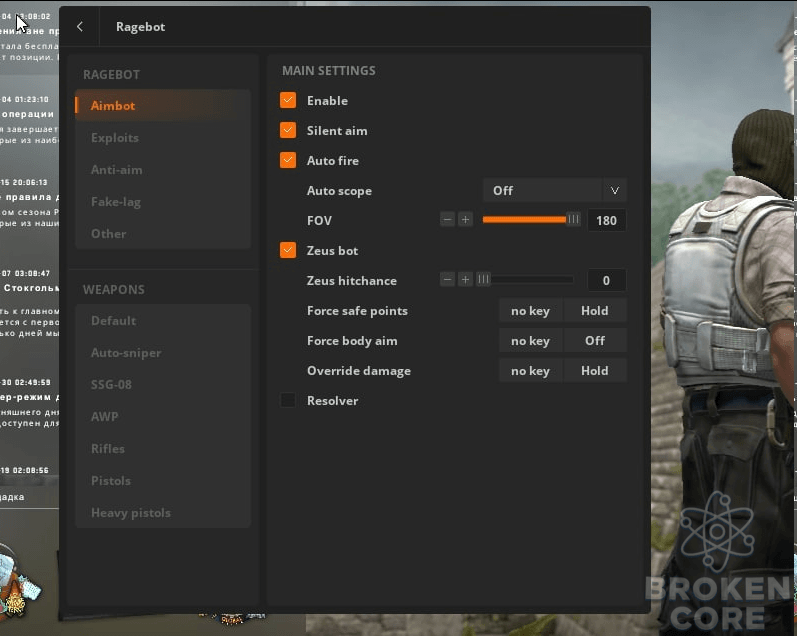This screenshot has width=797, height=636.
Task: Uncheck Silent aim
Action: [x=288, y=130]
